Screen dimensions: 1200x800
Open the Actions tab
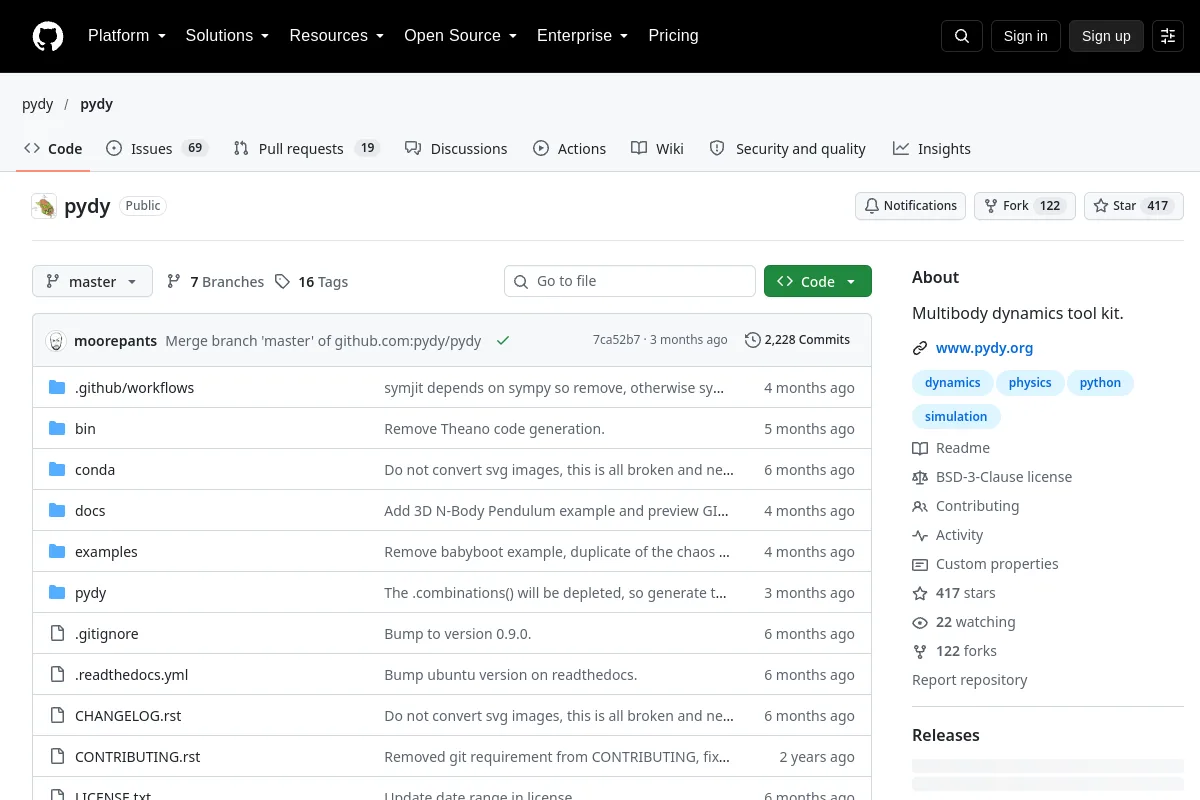tap(570, 149)
